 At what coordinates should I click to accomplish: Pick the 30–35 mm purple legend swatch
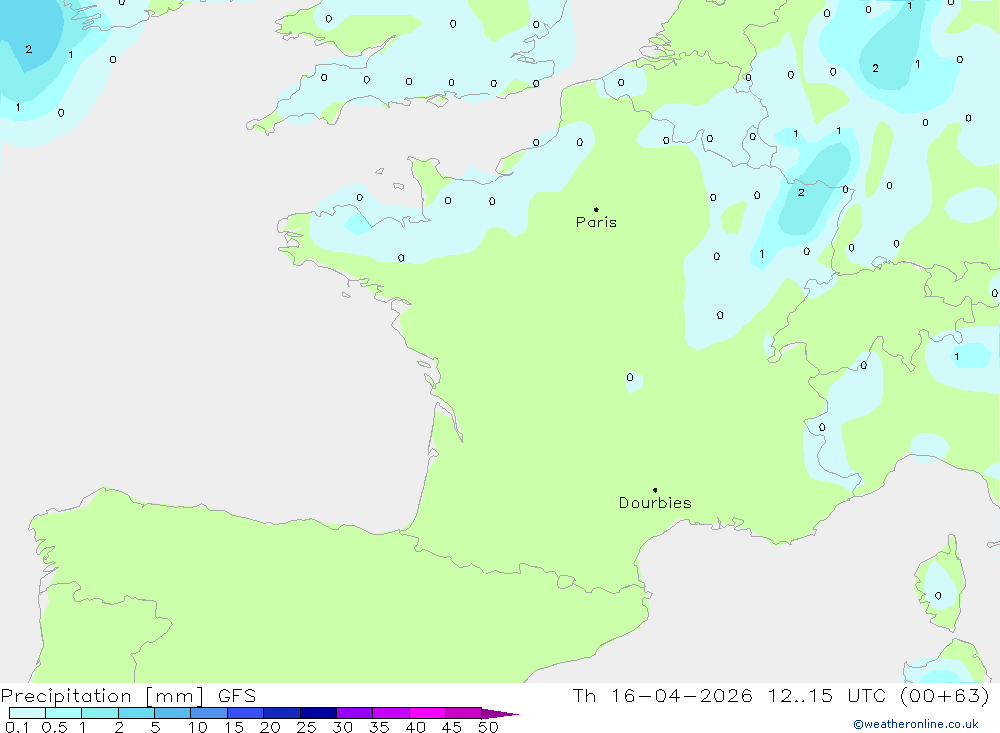click(355, 713)
